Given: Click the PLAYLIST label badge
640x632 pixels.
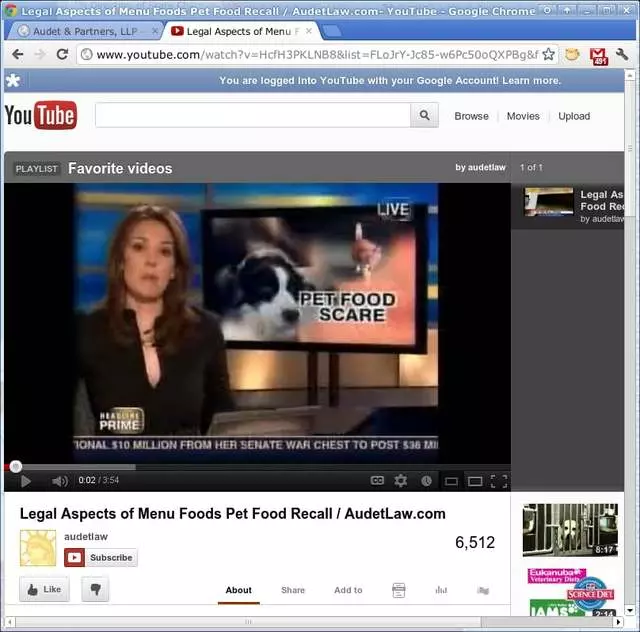Looking at the screenshot, I should 36,169.
